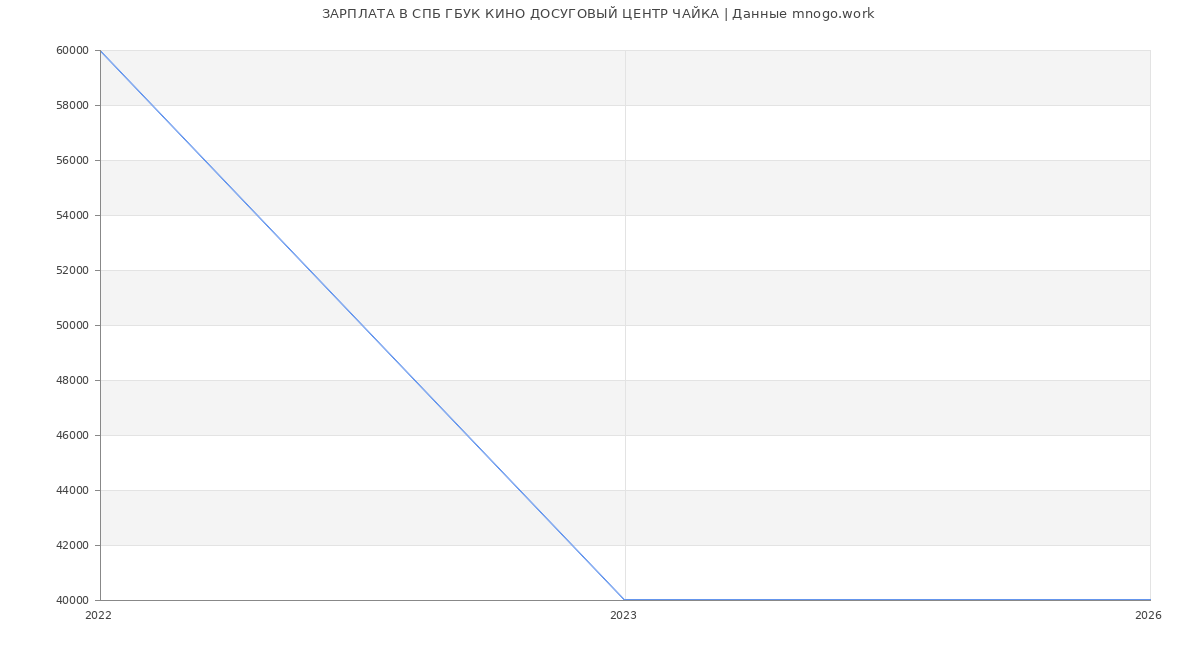This screenshot has height=650, width=1200.
Task: Click the middle of the descending blue line
Action: (362, 325)
